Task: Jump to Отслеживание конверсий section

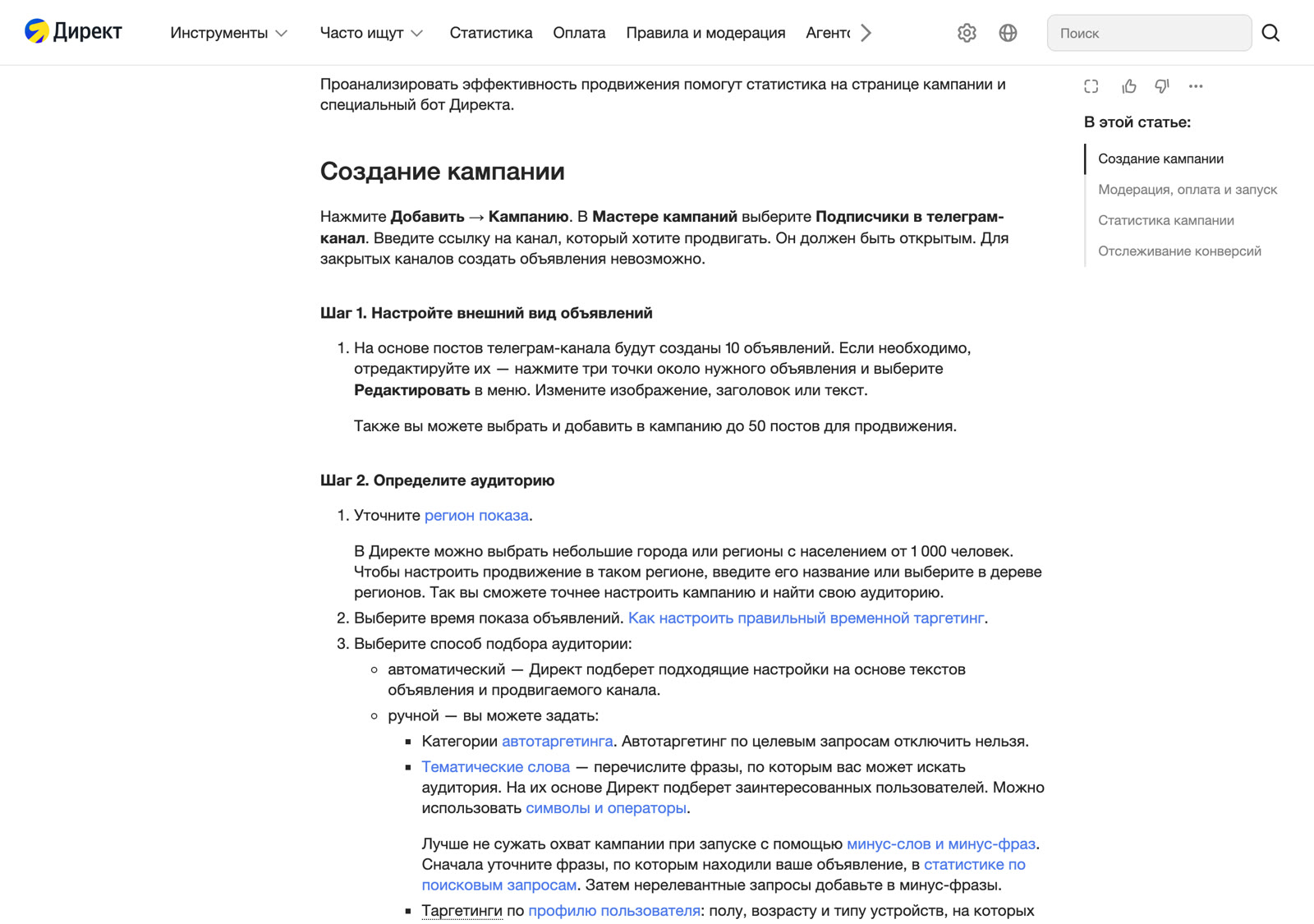Action: point(1179,251)
